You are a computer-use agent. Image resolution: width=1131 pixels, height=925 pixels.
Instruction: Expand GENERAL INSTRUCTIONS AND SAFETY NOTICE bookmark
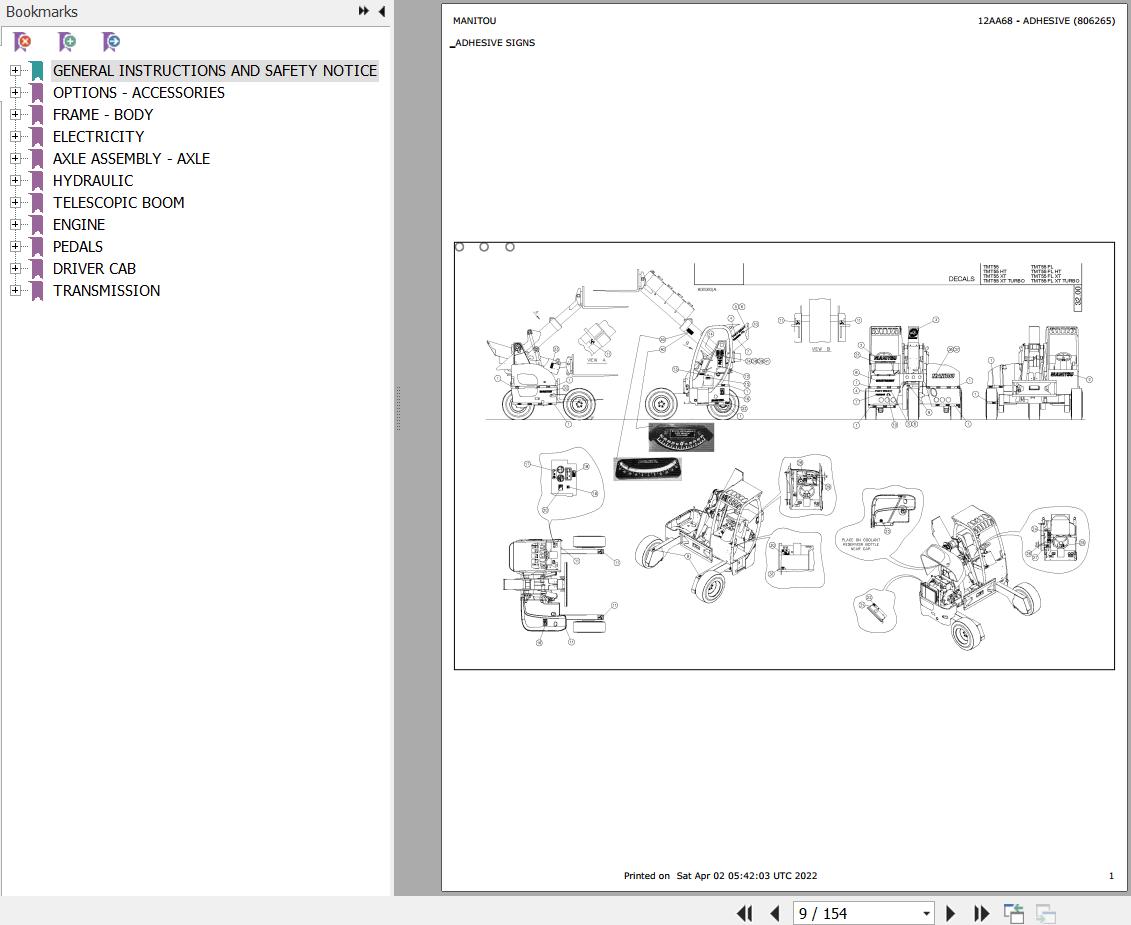[x=14, y=70]
